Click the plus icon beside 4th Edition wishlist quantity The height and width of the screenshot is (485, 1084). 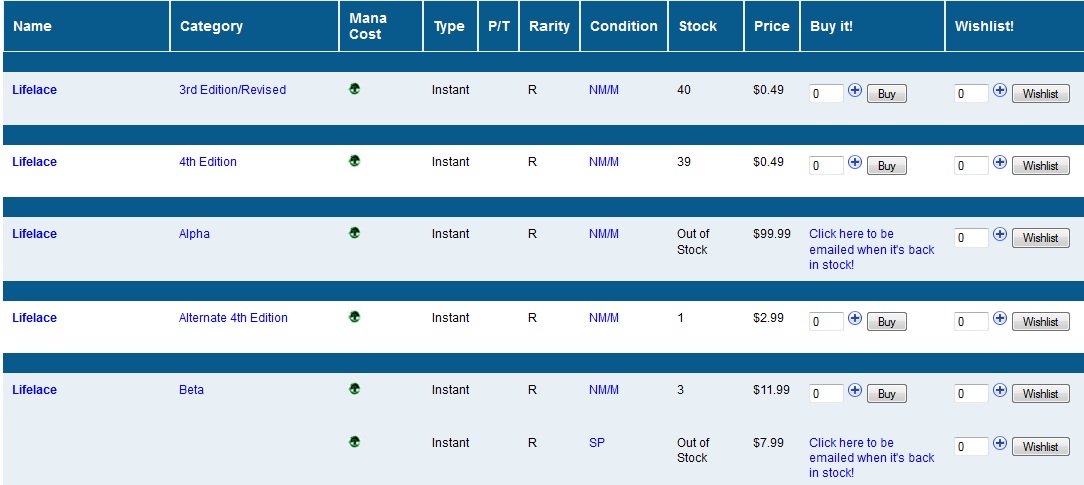point(1000,162)
